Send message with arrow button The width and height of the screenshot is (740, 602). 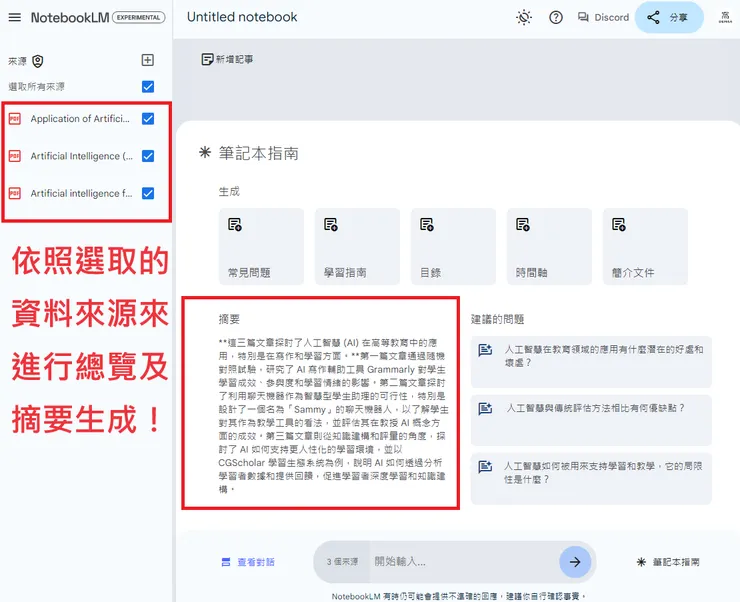575,562
